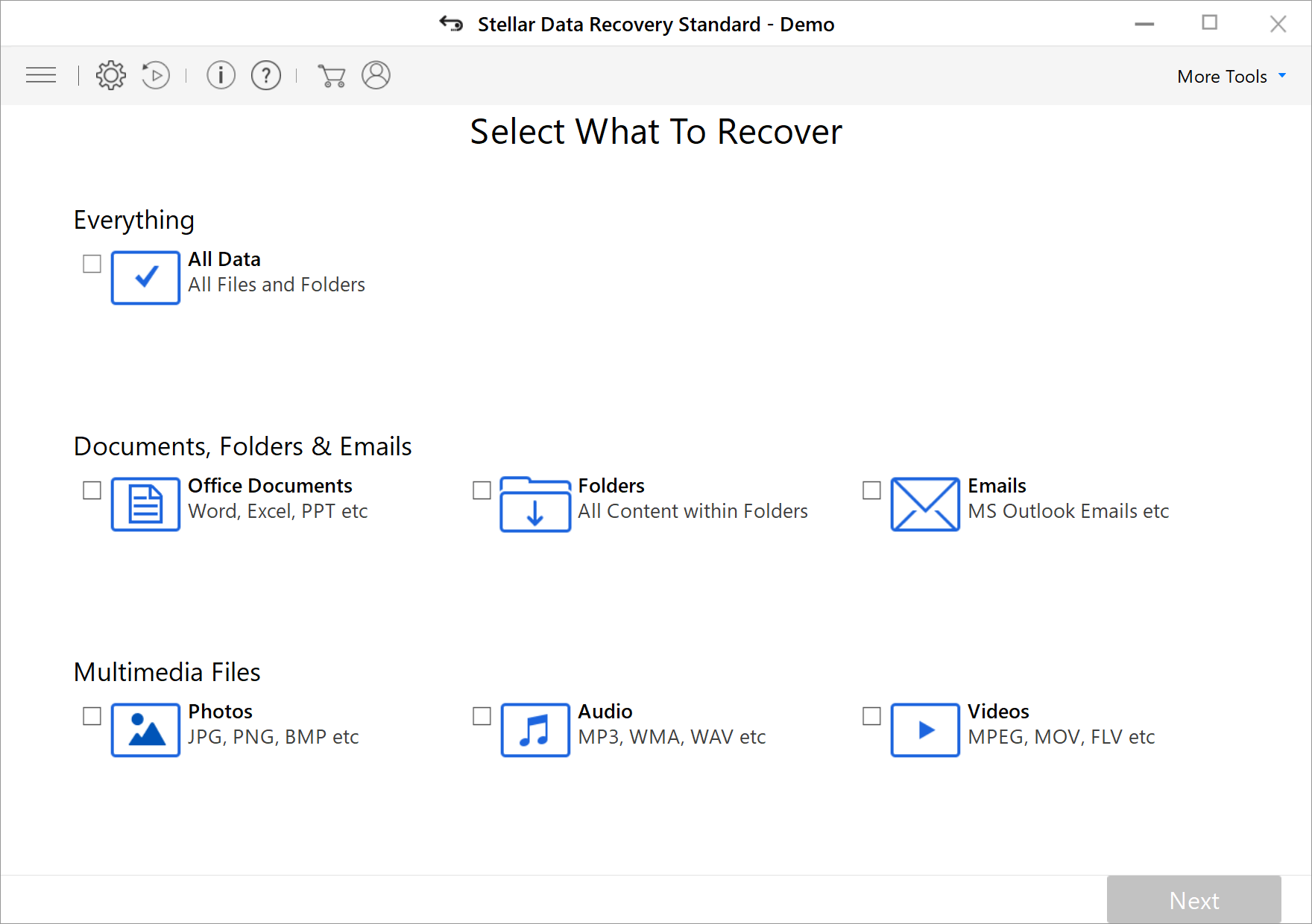The height and width of the screenshot is (924, 1312).
Task: Check the Emails checkbox
Action: coord(871,490)
